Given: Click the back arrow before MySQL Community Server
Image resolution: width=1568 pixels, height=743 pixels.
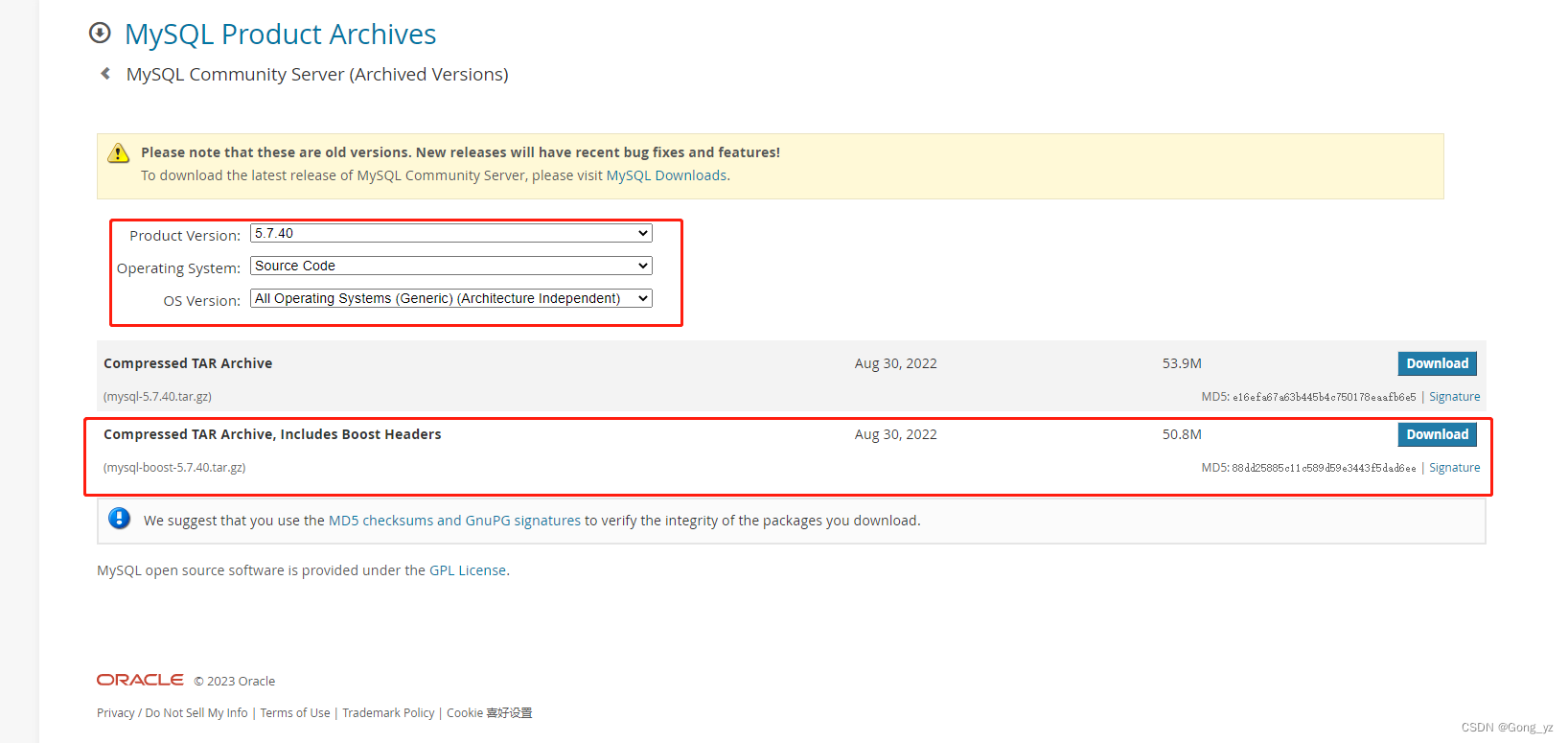Looking at the screenshot, I should coord(105,74).
